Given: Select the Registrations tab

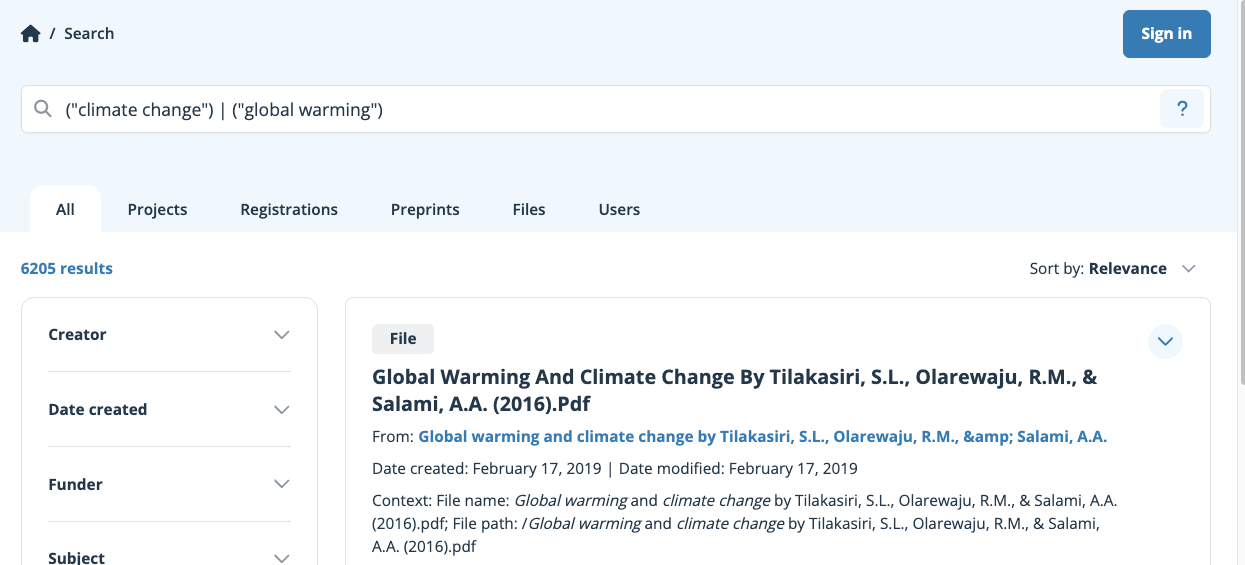Looking at the screenshot, I should (x=289, y=209).
